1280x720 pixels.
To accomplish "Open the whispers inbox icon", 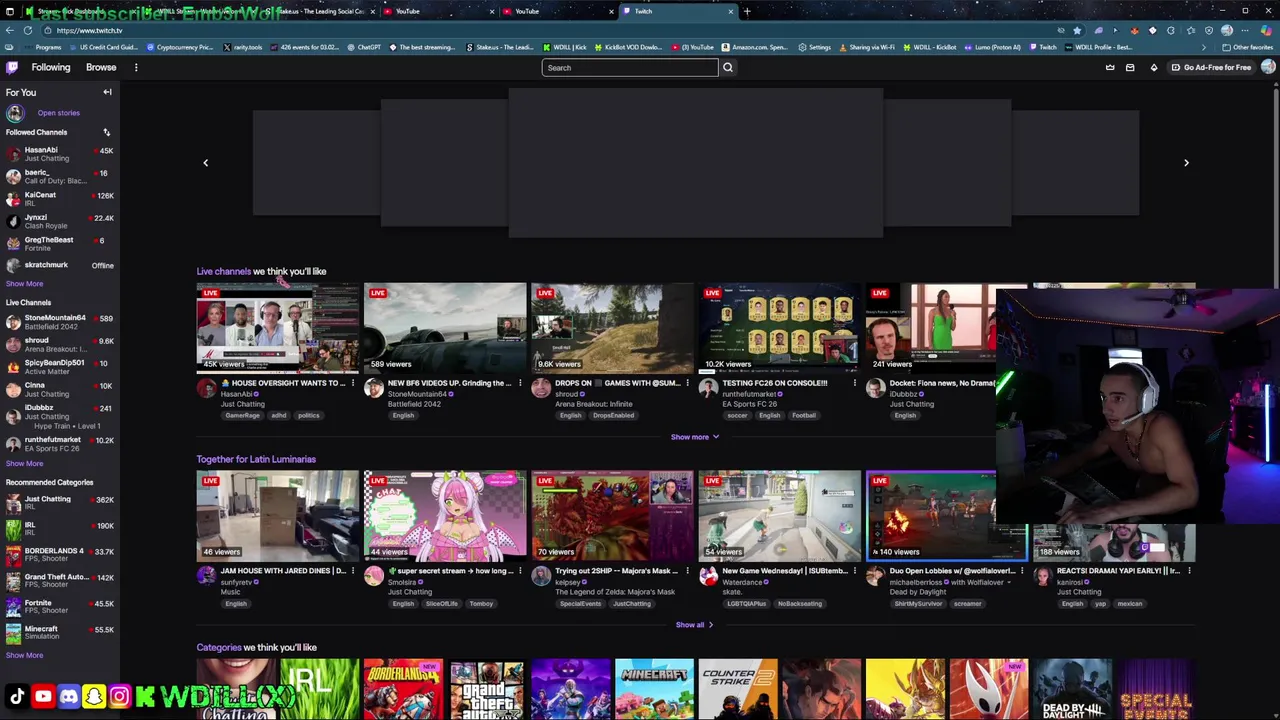I will coord(1130,68).
